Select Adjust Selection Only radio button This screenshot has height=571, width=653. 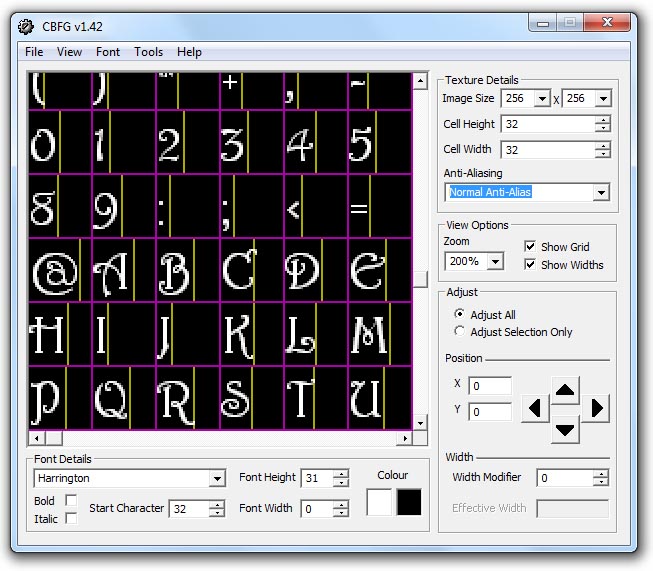[x=460, y=332]
